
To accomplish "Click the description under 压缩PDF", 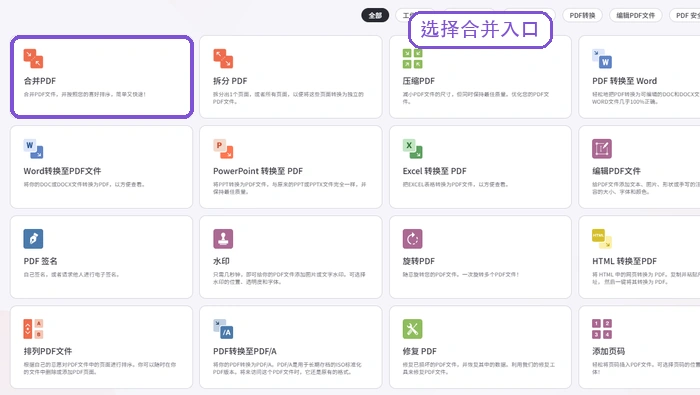I will coord(476,98).
